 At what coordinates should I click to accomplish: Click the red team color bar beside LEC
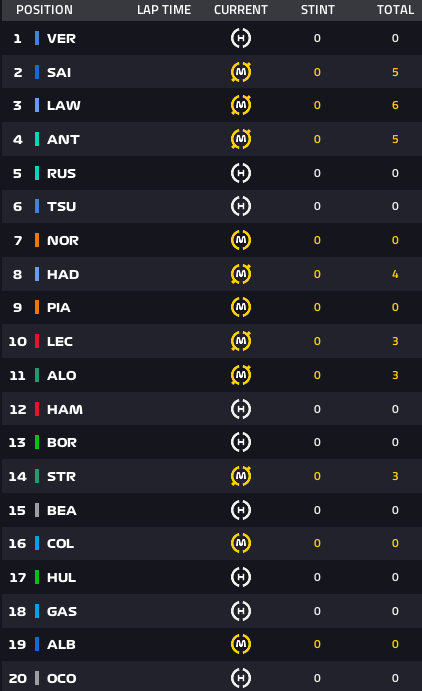[37, 341]
